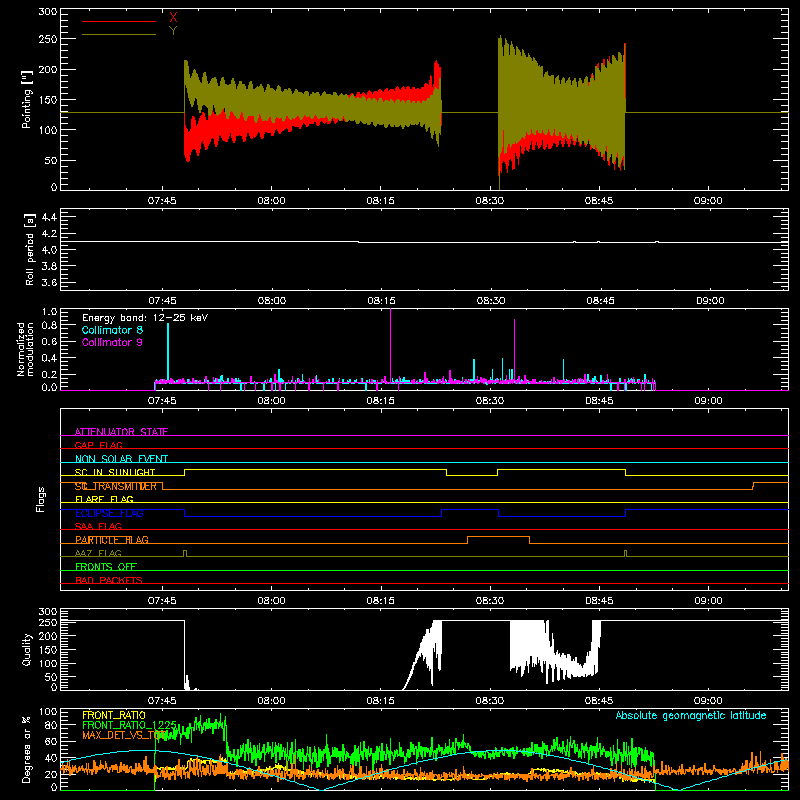Select the 'Energy band: 12-25 keV' annotation

(145, 318)
